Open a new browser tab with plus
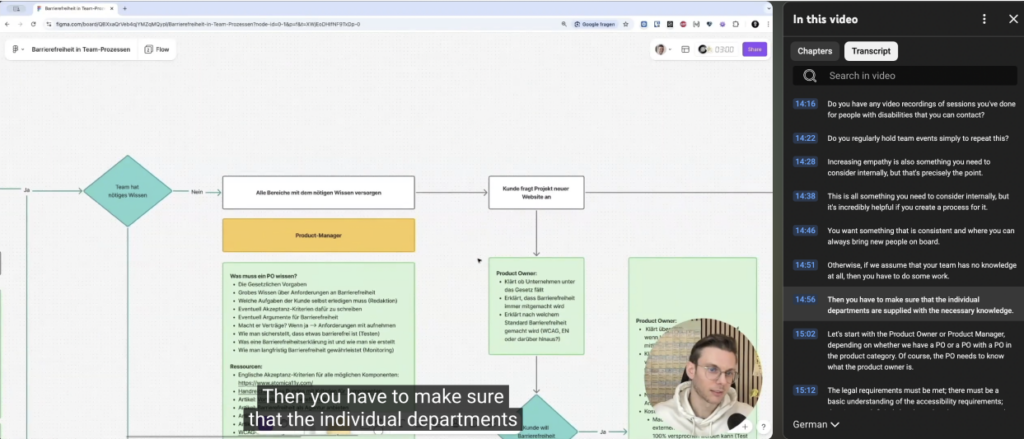The image size is (1024, 439). click(125, 8)
